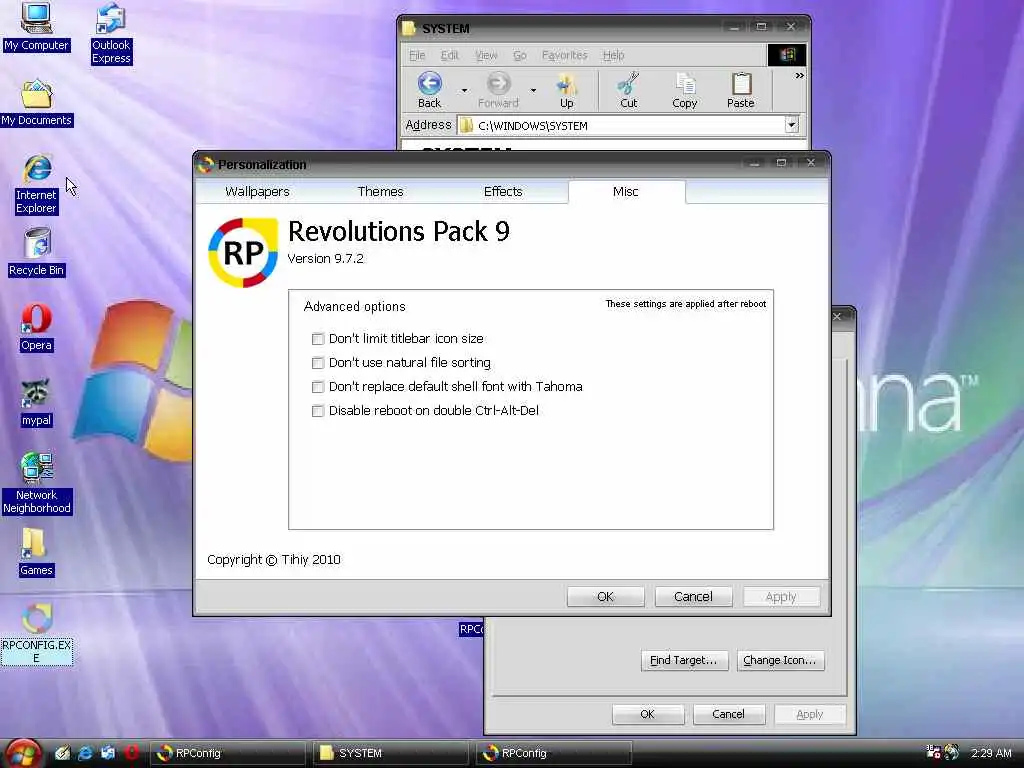The width and height of the screenshot is (1024, 768).
Task: Expand the Forward button history arrow
Action: point(534,90)
